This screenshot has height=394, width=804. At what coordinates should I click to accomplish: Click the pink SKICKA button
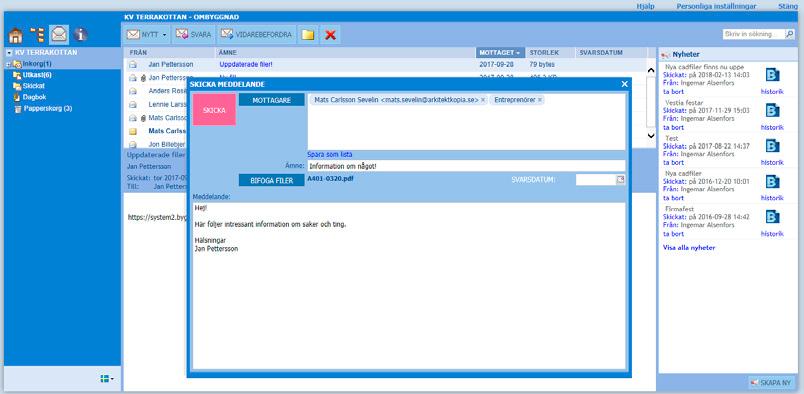click(x=214, y=109)
